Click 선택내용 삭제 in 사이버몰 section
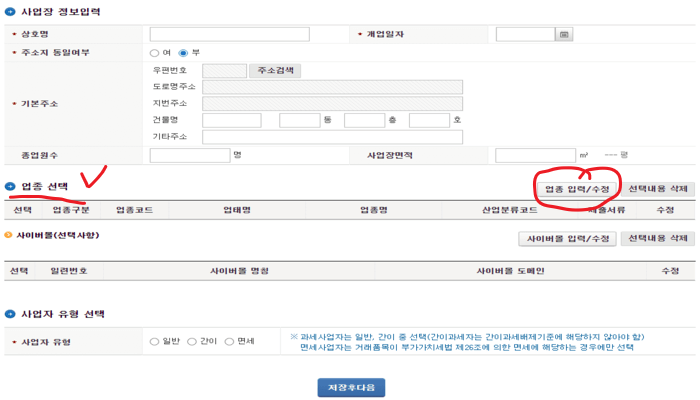Image resolution: width=700 pixels, height=400 pixels. coord(658,238)
